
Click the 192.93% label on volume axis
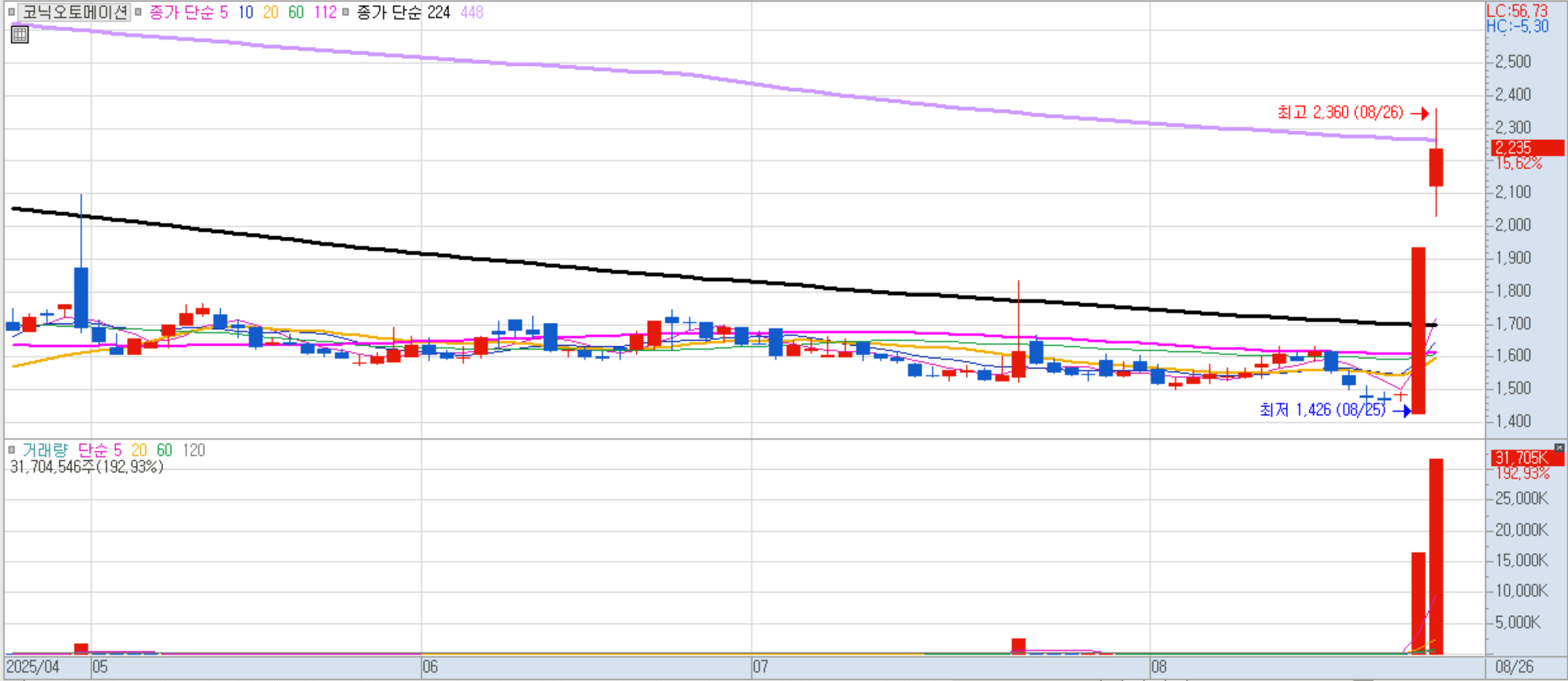pyautogui.click(x=1522, y=473)
